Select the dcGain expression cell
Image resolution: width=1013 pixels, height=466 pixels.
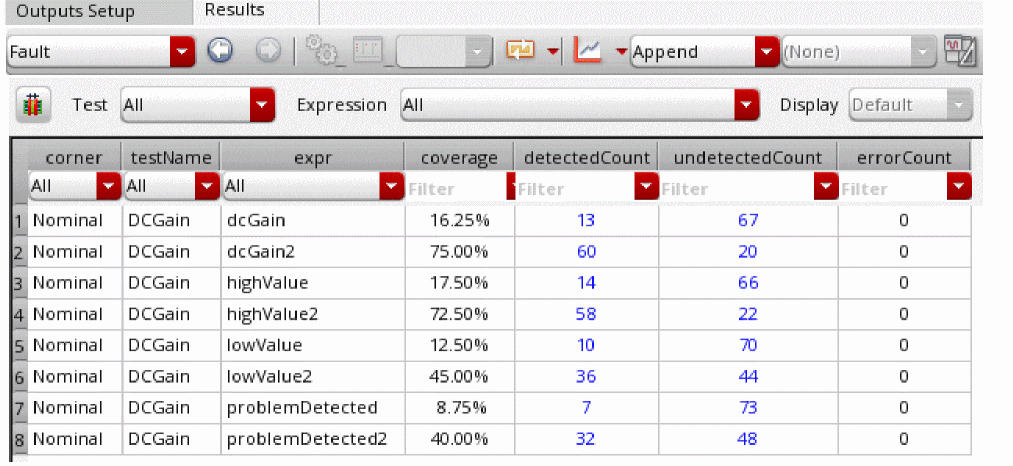[313, 220]
